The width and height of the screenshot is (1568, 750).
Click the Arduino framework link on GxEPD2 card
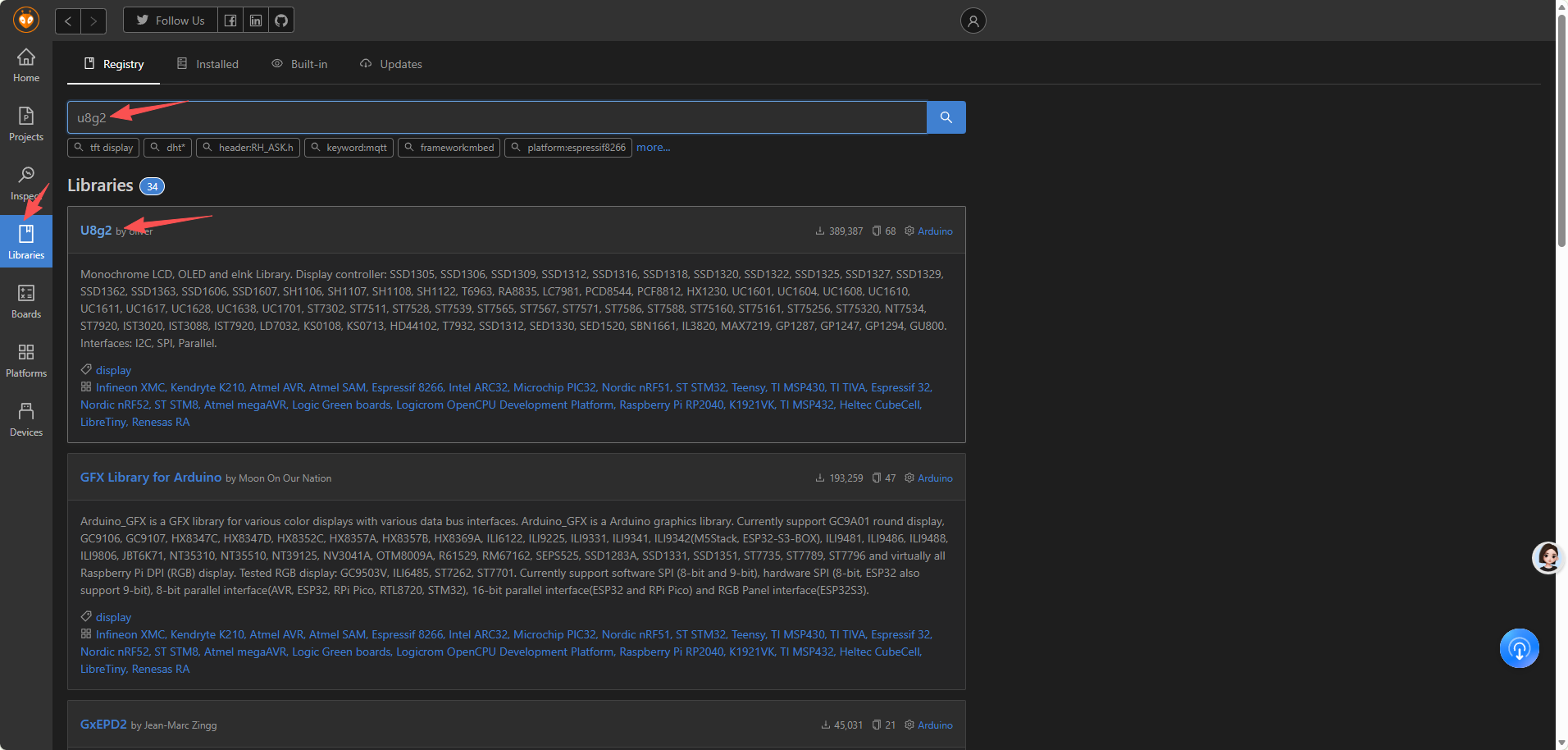tap(935, 725)
